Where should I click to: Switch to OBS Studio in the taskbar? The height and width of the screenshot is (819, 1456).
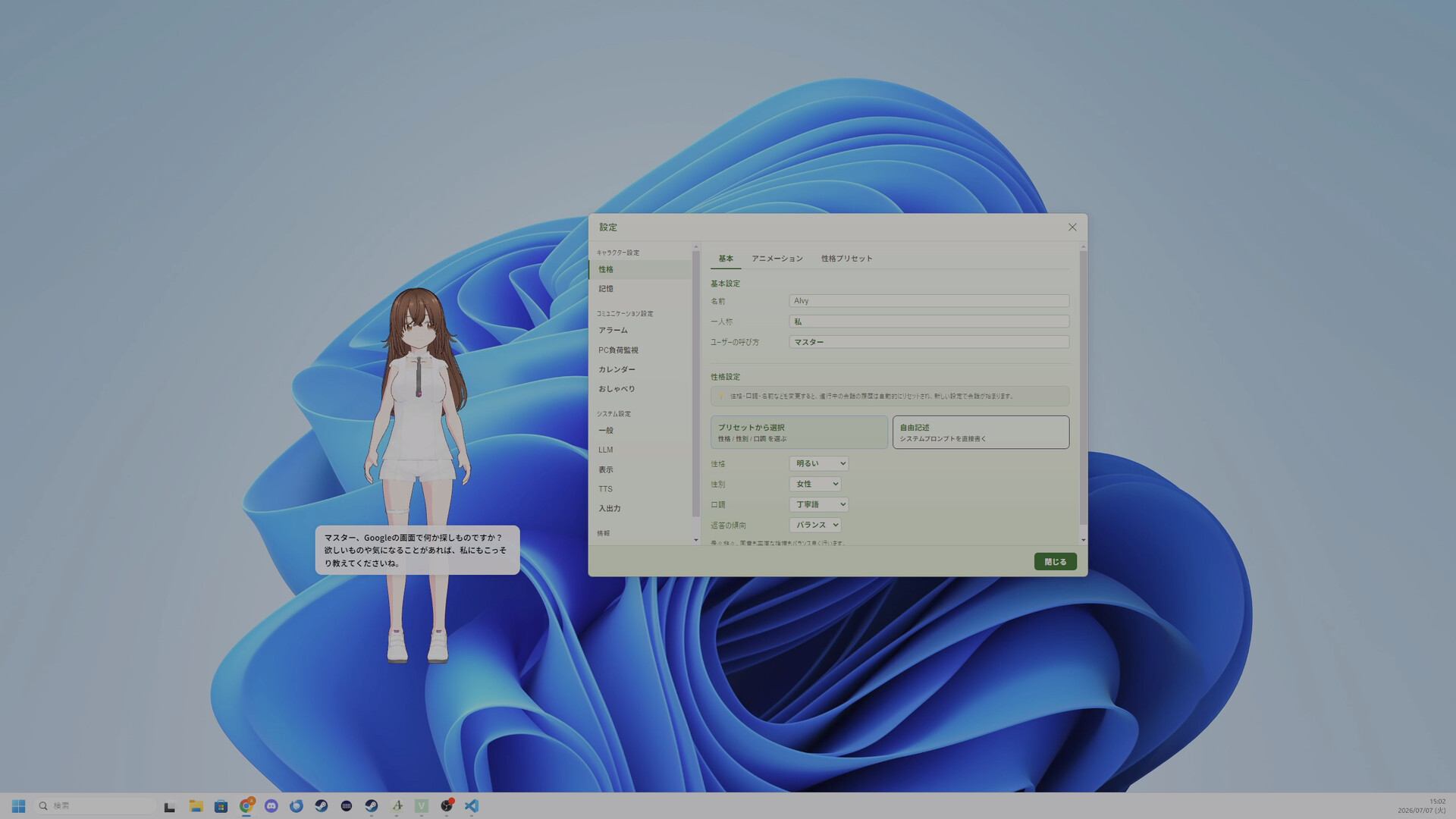point(447,806)
